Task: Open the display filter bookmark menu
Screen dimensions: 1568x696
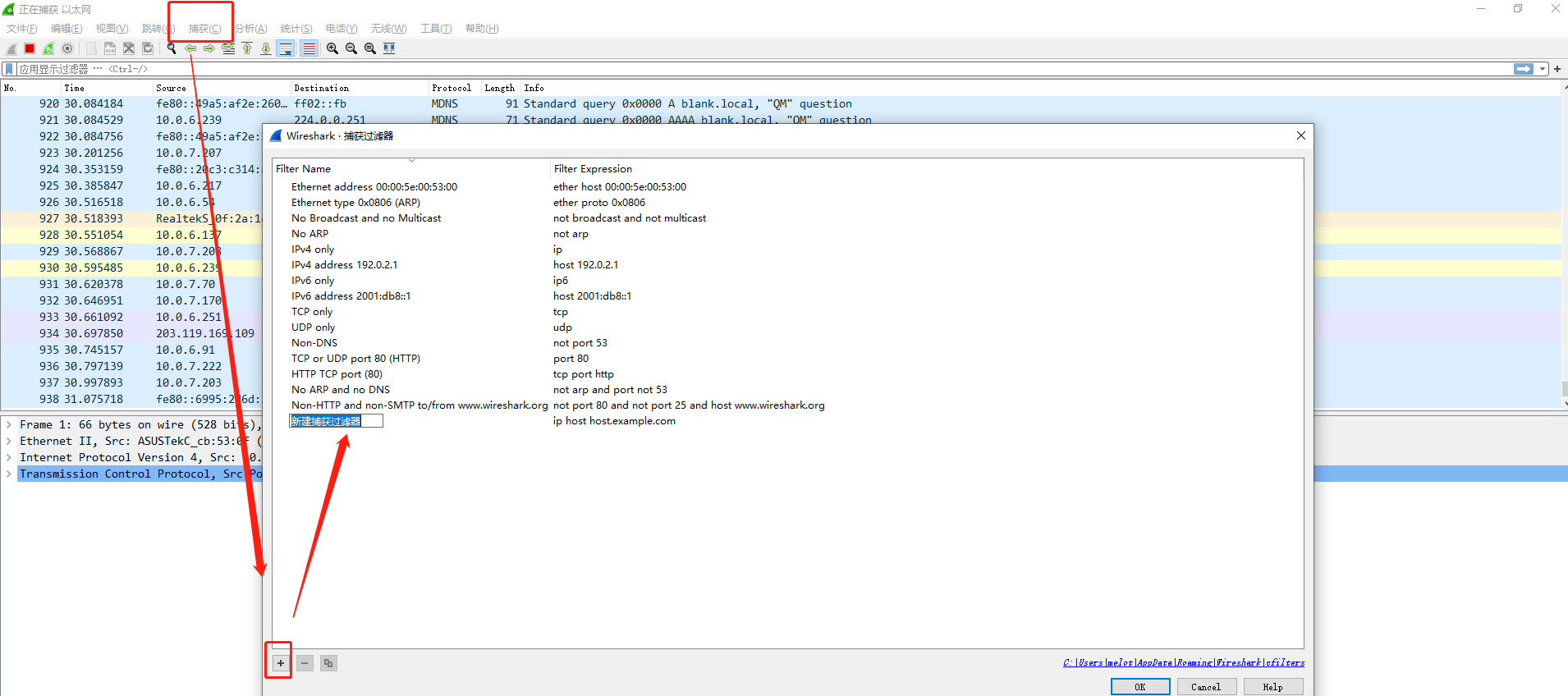Action: point(9,69)
